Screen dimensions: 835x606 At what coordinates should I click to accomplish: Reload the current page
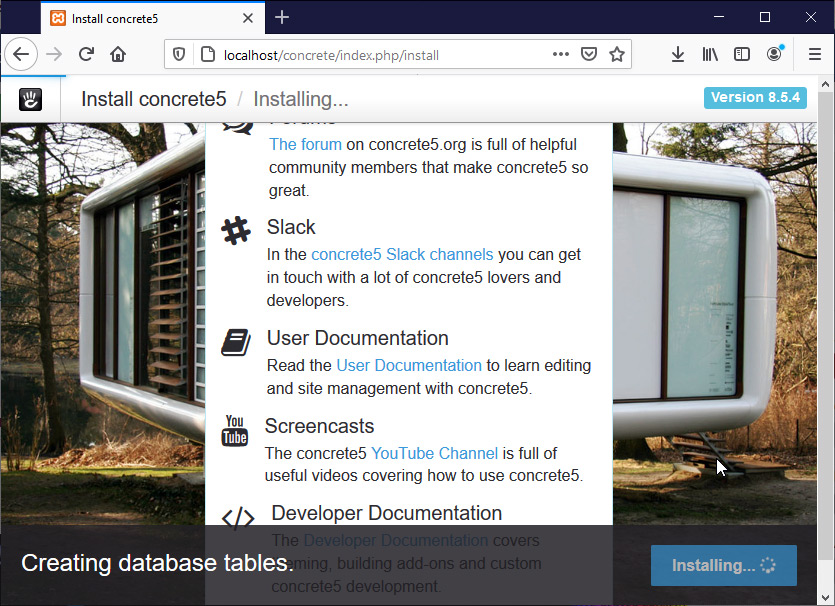pos(86,55)
